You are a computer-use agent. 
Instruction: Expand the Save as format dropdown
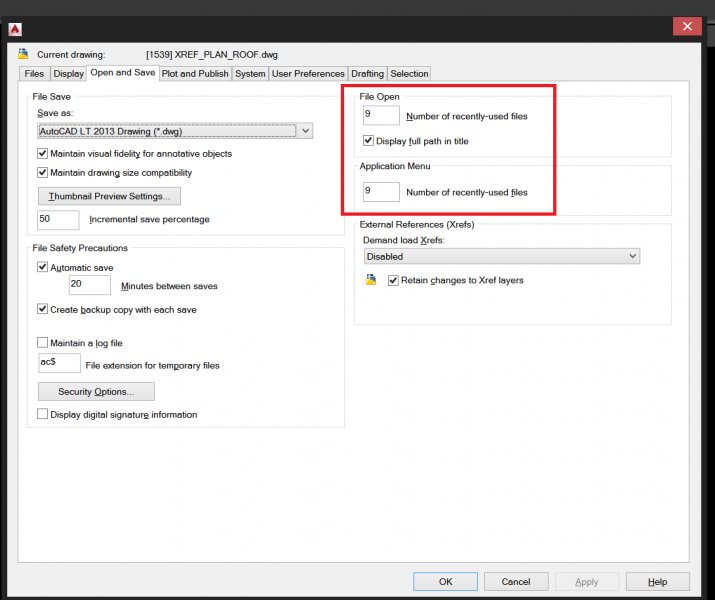[x=175, y=131]
